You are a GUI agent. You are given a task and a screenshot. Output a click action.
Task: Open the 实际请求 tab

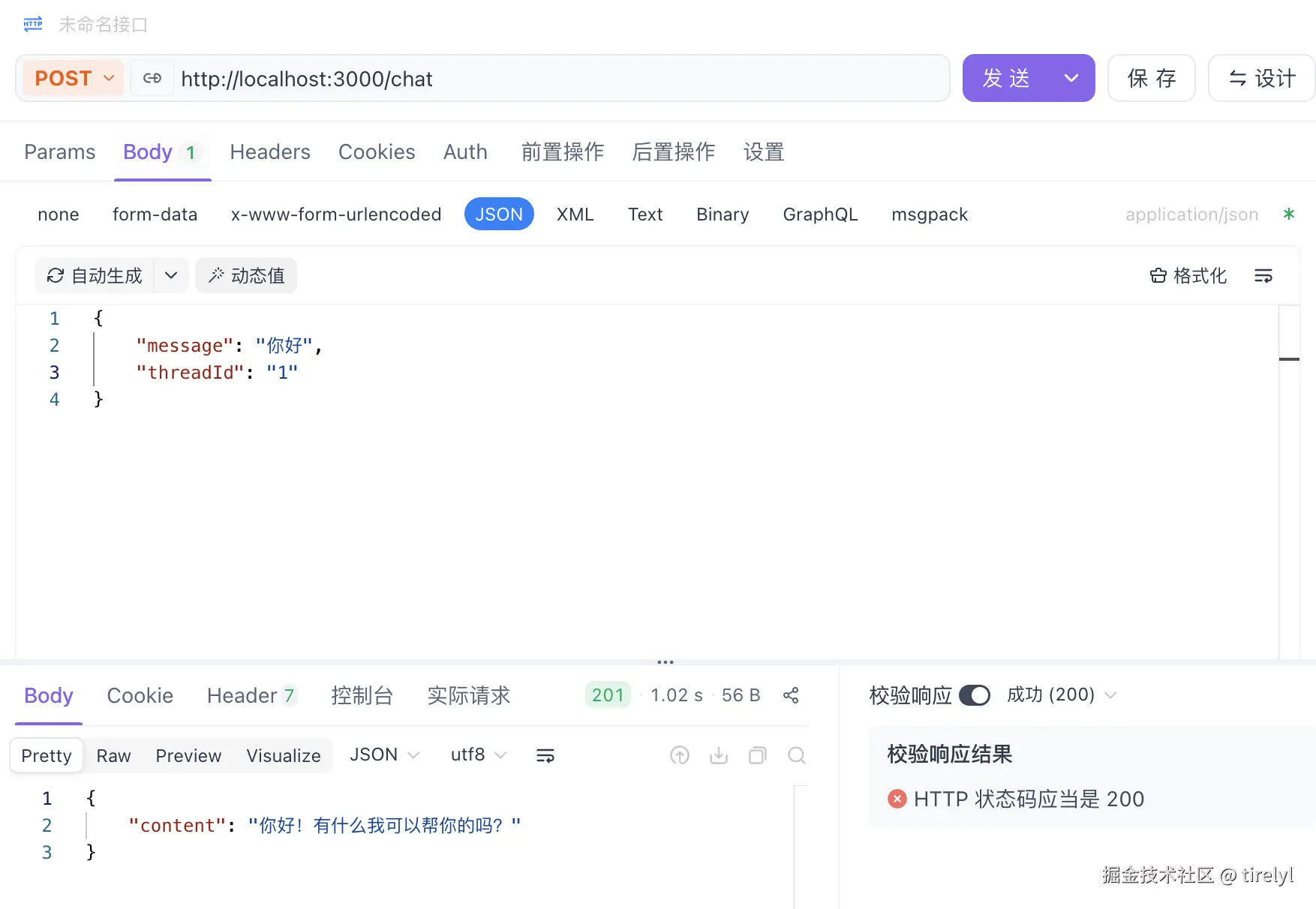coord(469,696)
